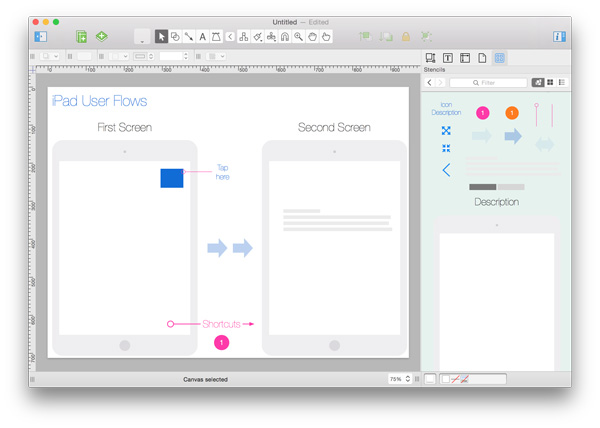The width and height of the screenshot is (600, 428).
Task: Select the Line tool
Action: 189,37
